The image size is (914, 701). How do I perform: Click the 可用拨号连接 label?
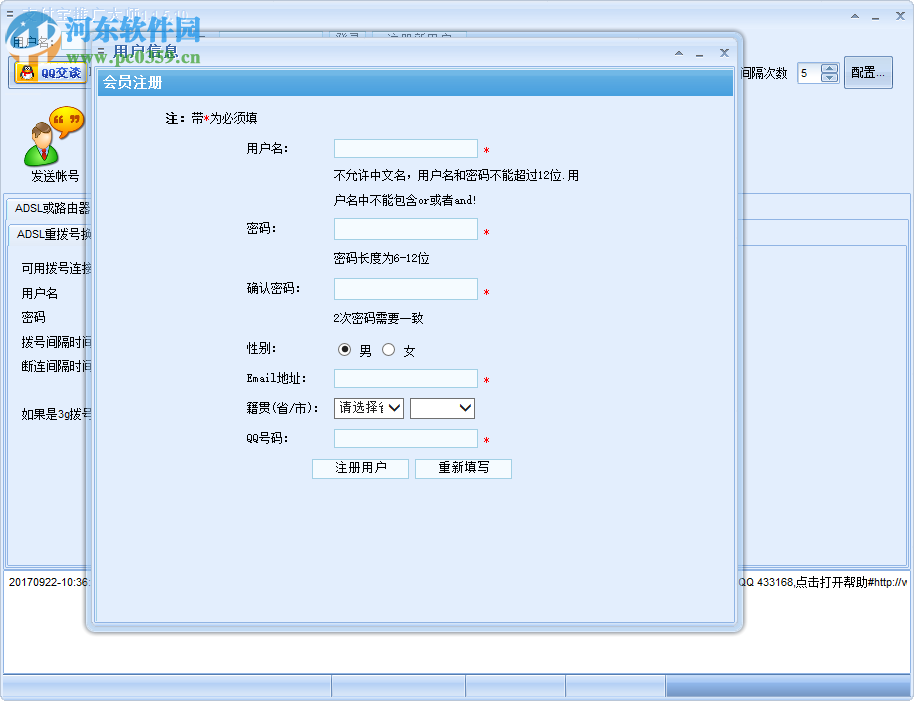(x=57, y=268)
